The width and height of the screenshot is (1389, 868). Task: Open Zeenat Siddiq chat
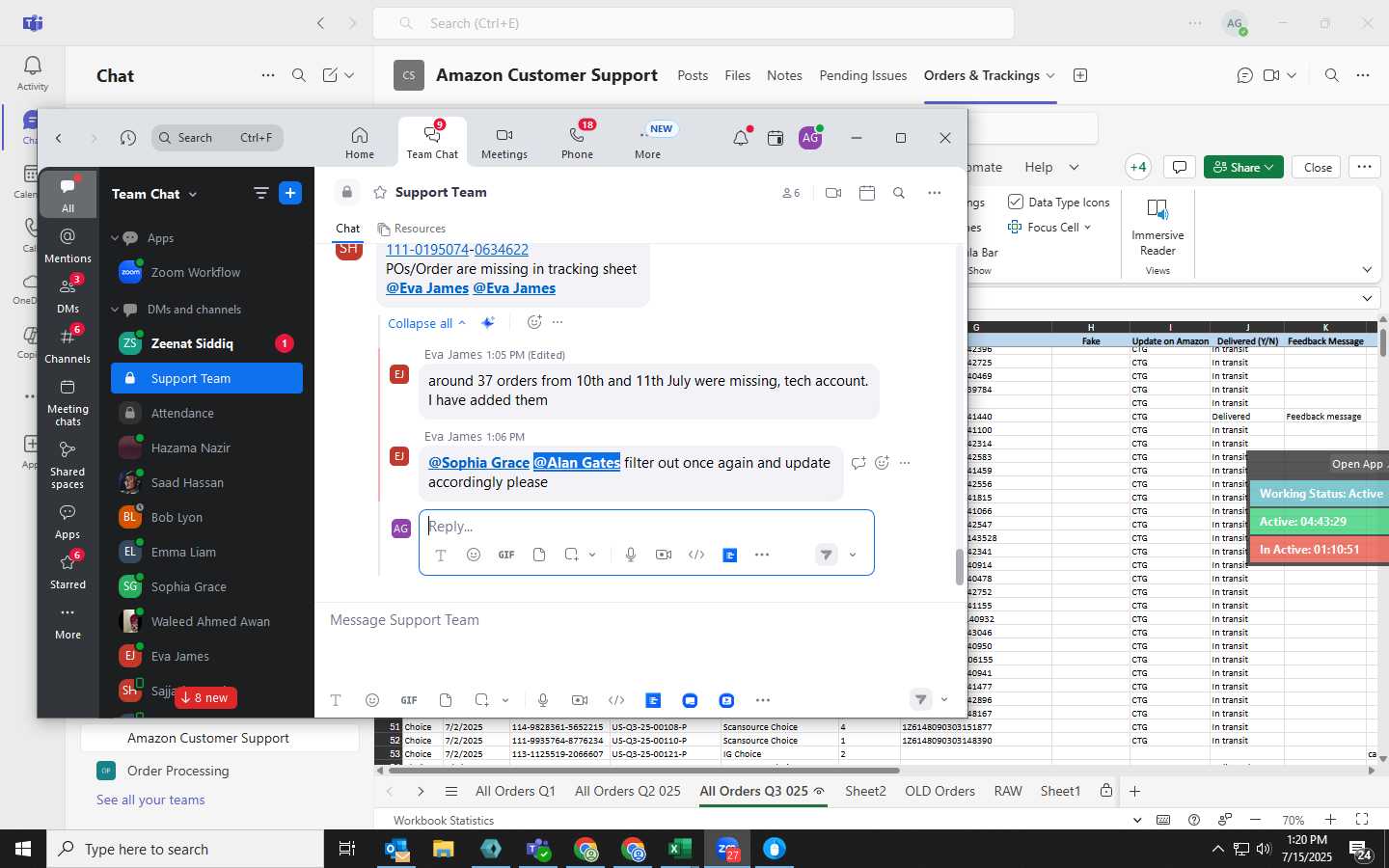[x=206, y=343]
